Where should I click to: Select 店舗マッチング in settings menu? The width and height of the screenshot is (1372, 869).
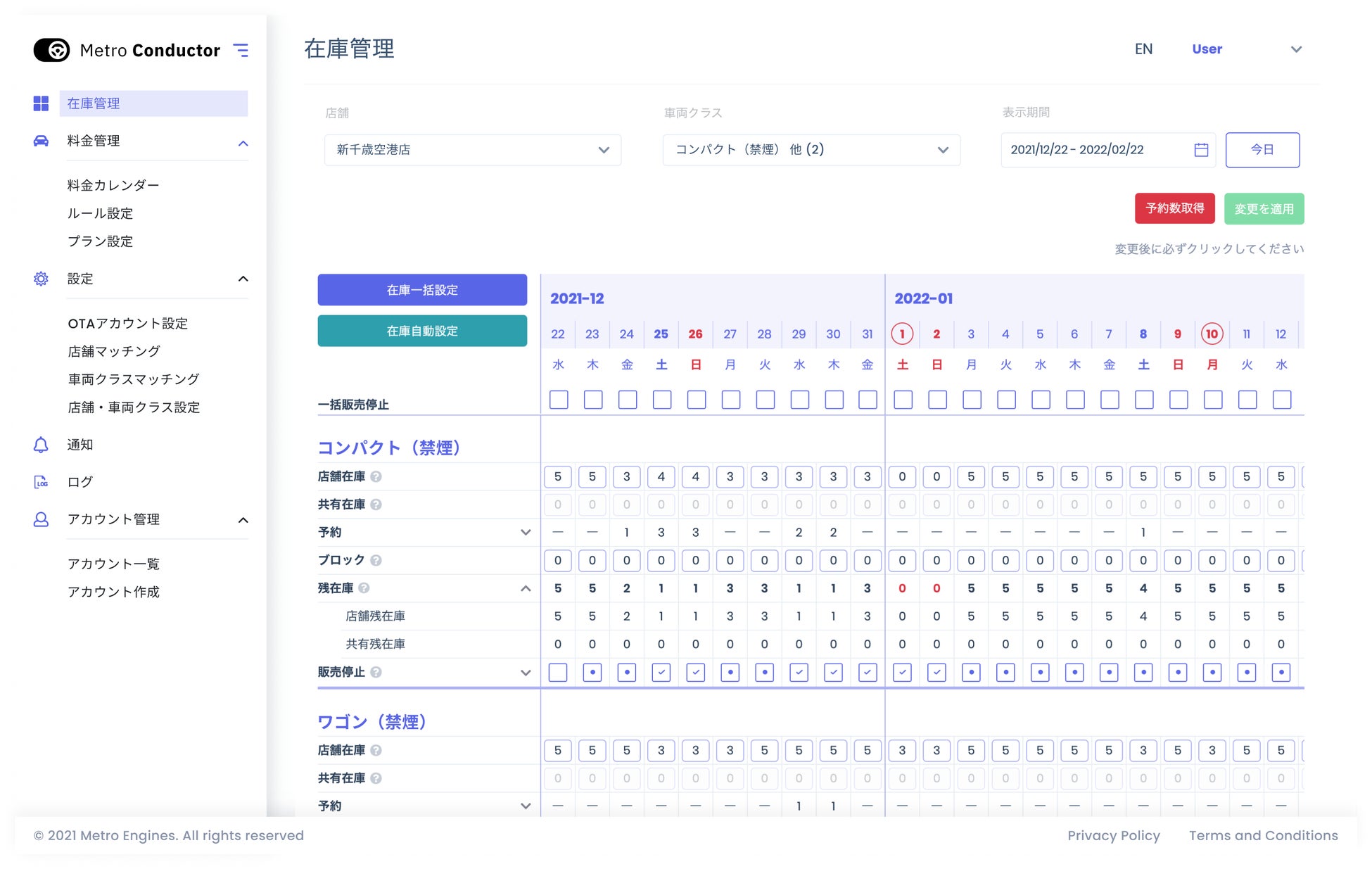(114, 351)
